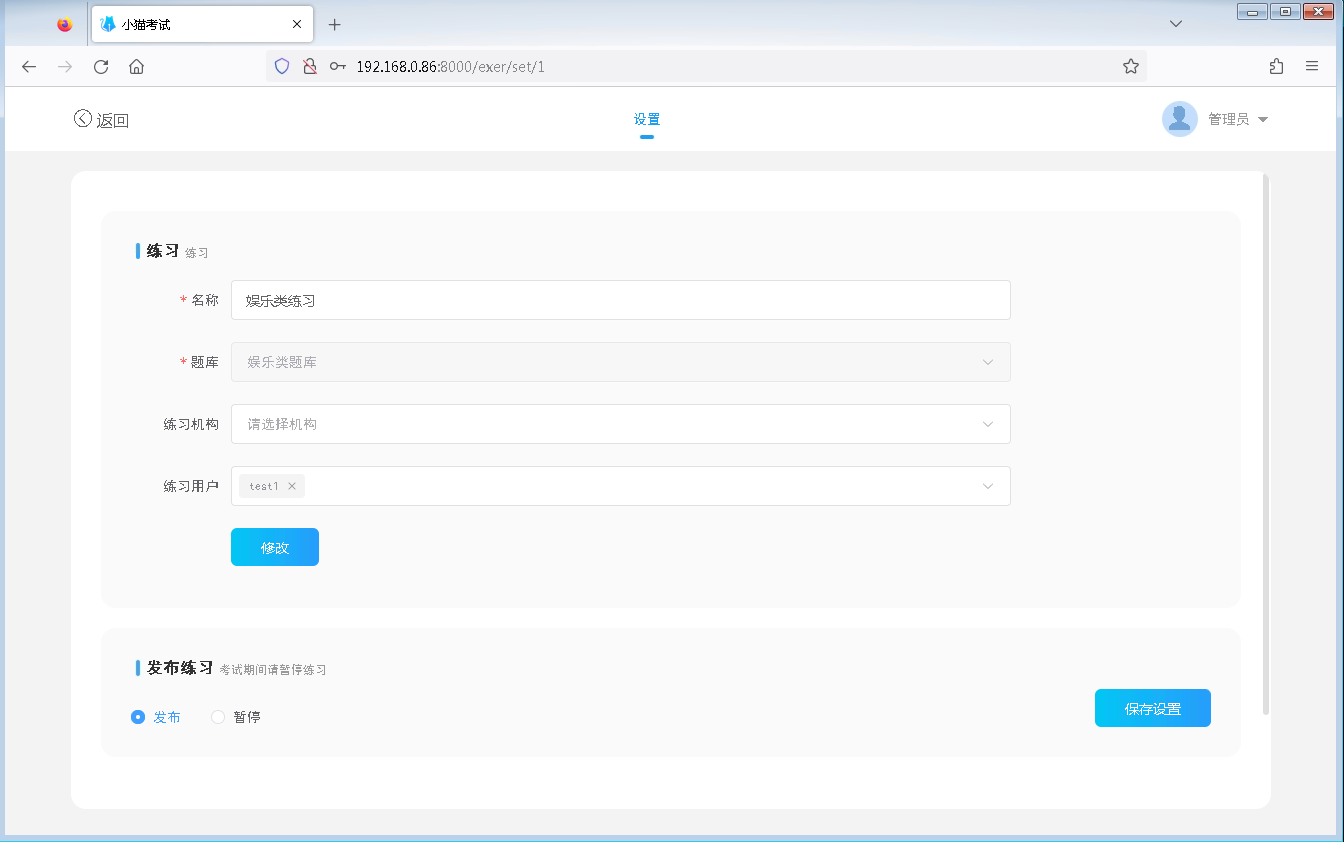Click the 修改 button

[x=275, y=547]
